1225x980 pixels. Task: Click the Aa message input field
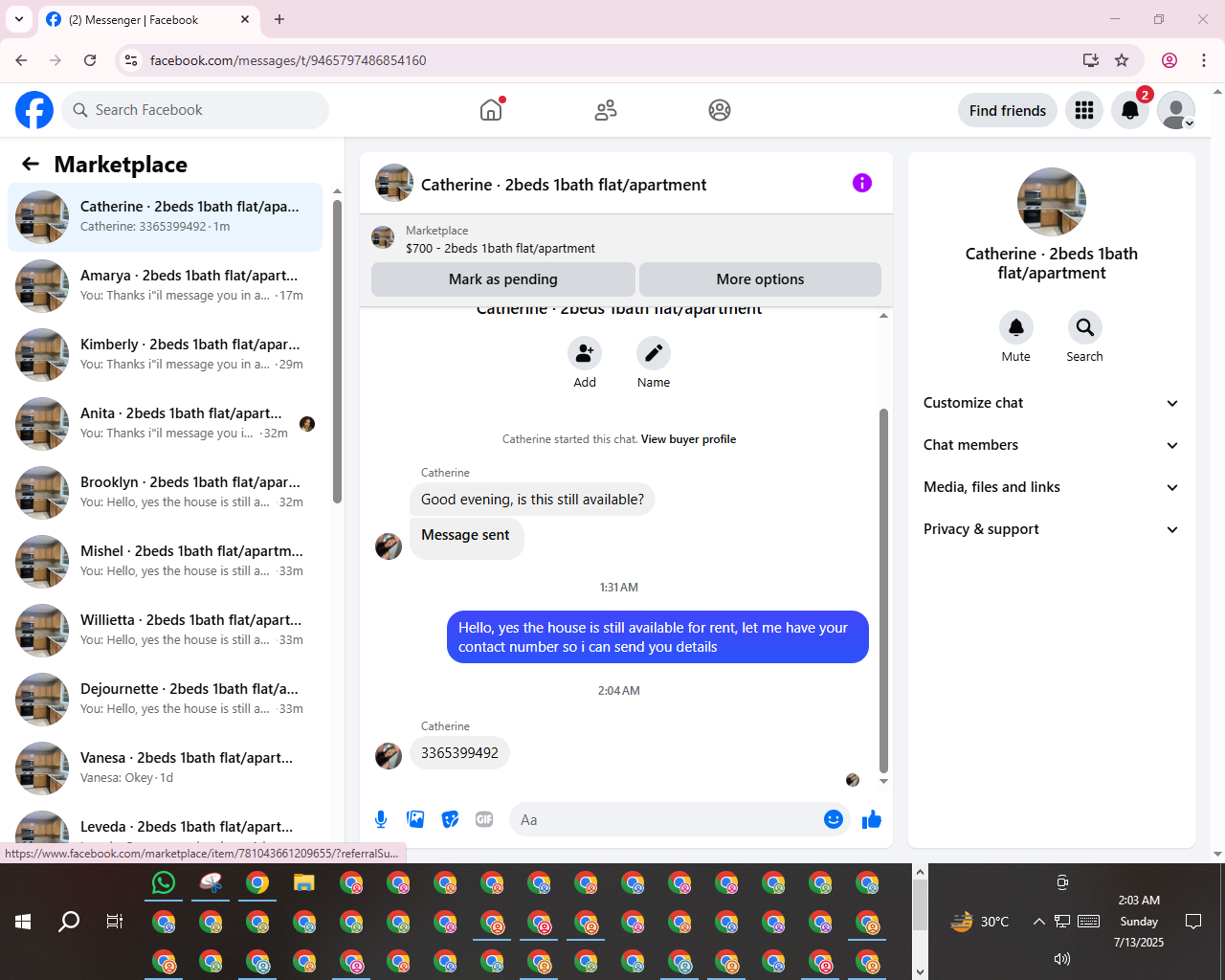[667, 819]
